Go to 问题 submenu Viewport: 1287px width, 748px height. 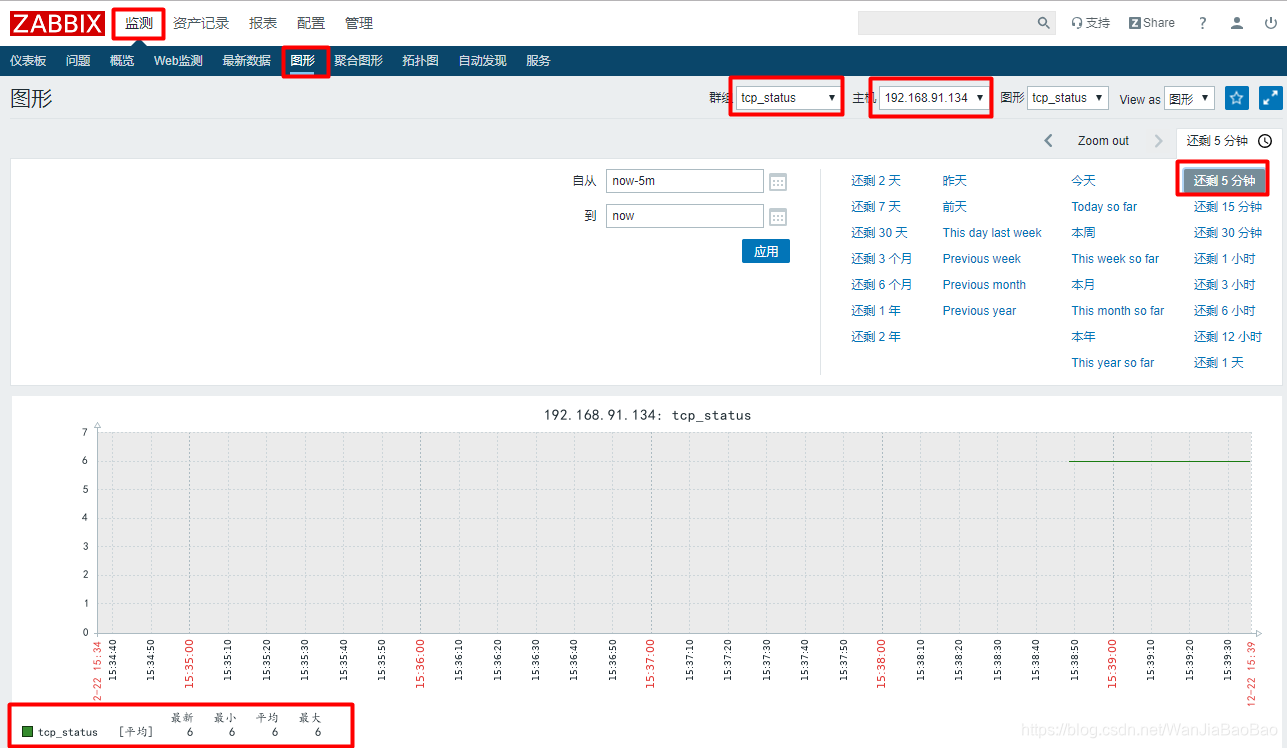pos(78,61)
